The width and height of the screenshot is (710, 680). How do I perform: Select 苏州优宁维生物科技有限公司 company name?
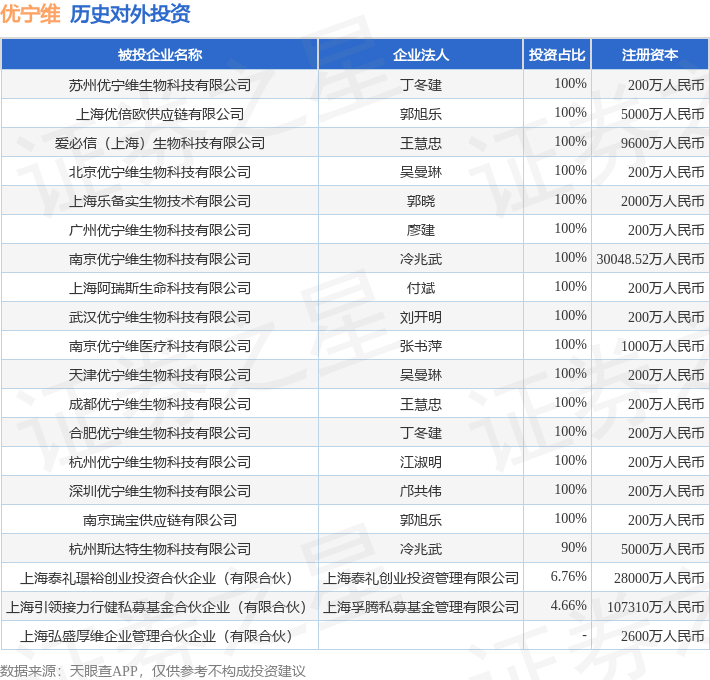click(x=160, y=85)
